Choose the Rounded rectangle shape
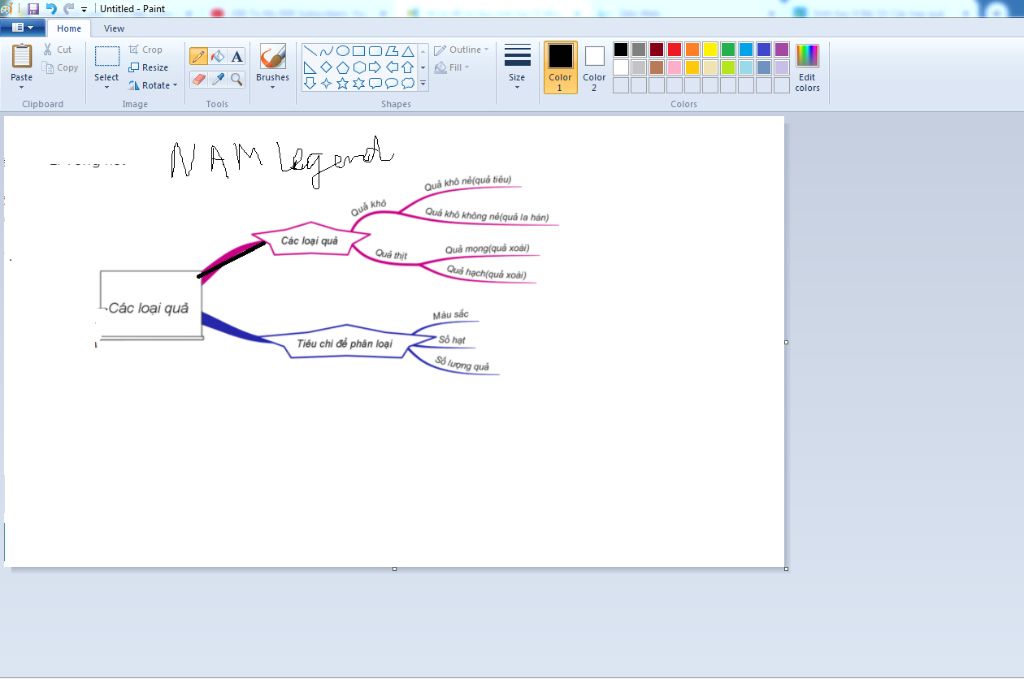1024x679 pixels. [x=375, y=51]
